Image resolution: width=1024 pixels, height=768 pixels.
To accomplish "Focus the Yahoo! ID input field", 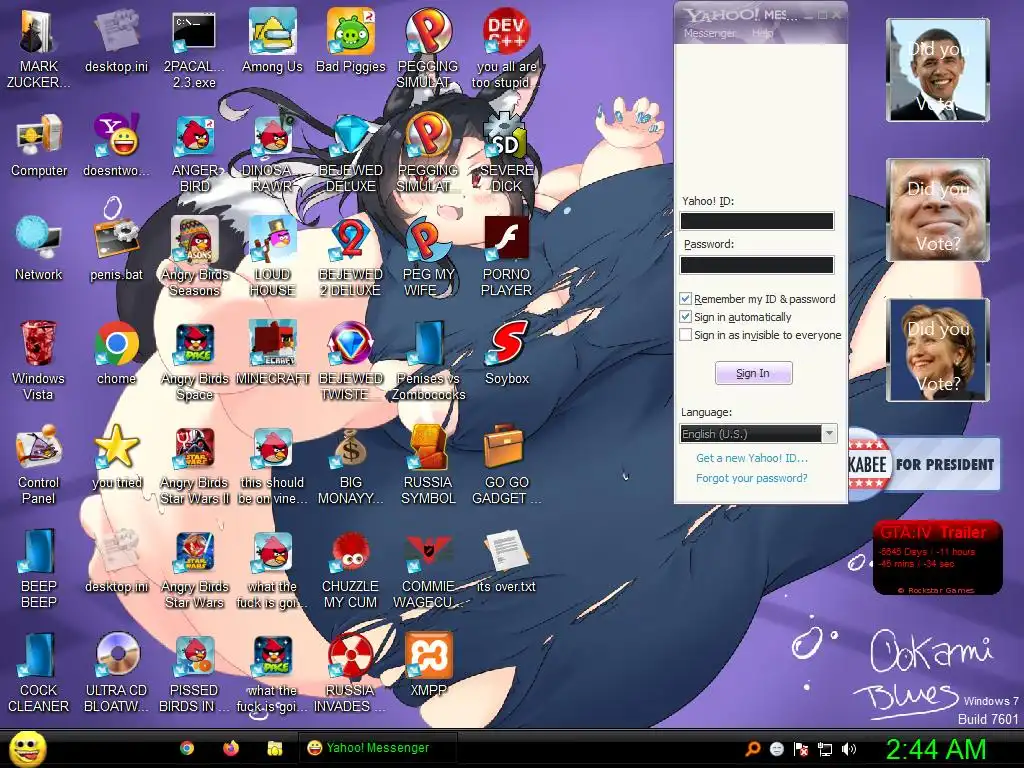I will click(757, 221).
